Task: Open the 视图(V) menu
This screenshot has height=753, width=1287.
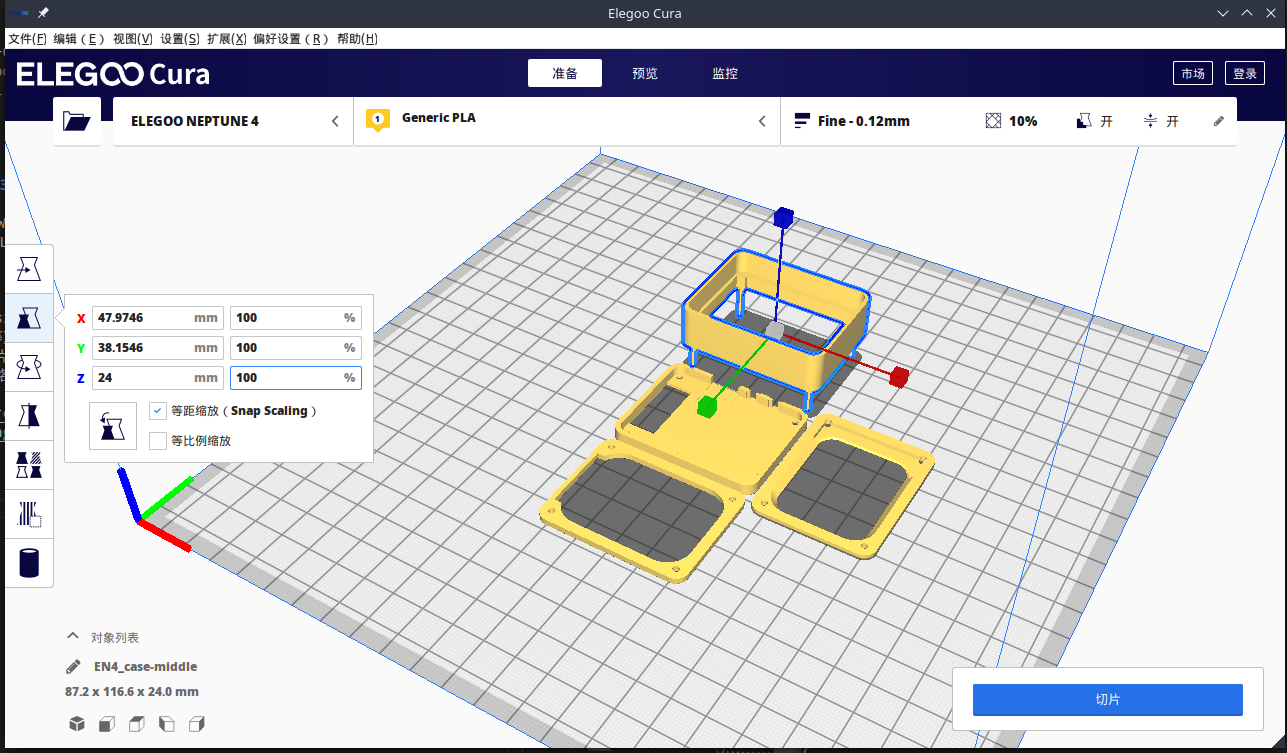Action: pos(132,39)
